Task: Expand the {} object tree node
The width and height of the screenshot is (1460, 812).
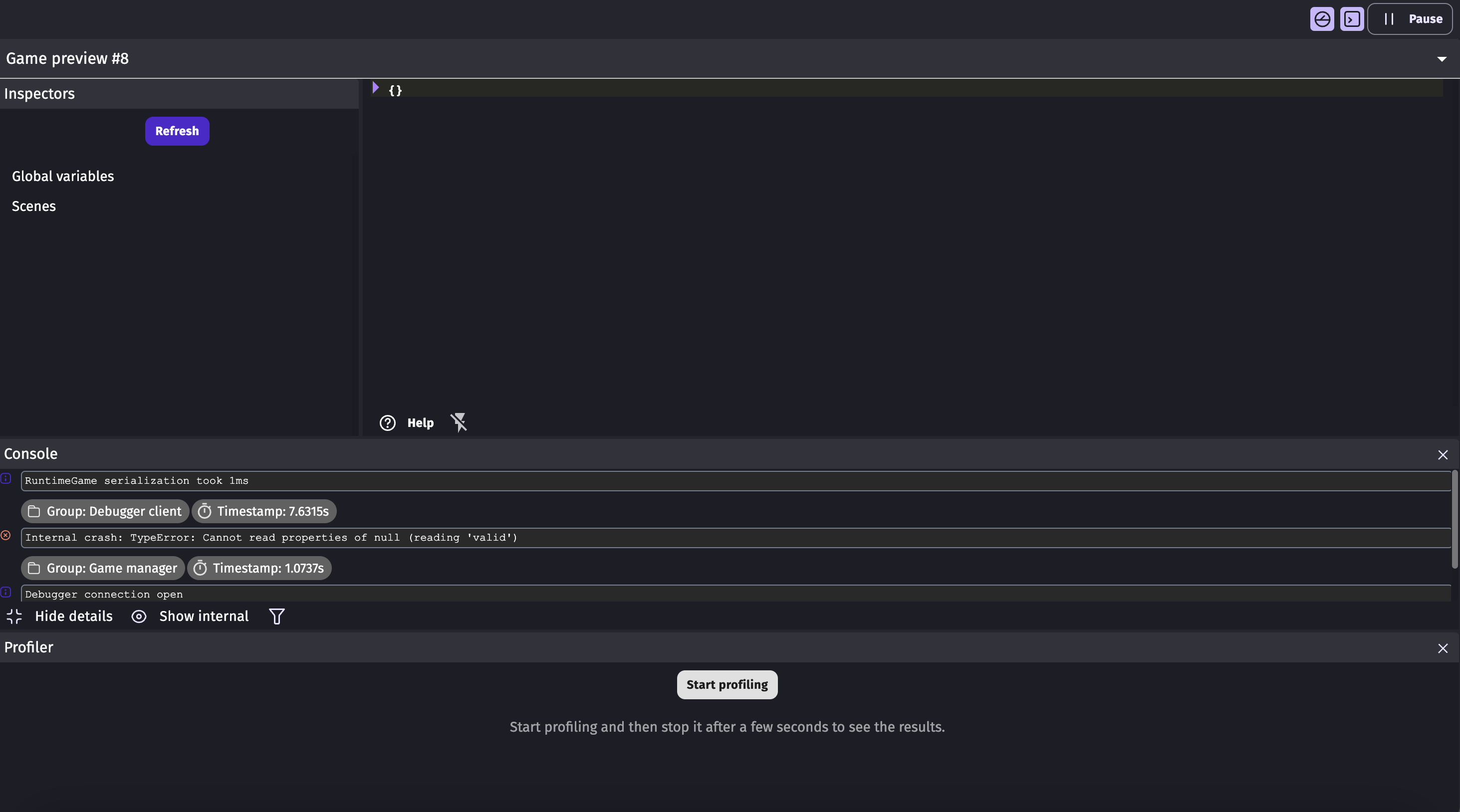Action: coord(375,88)
